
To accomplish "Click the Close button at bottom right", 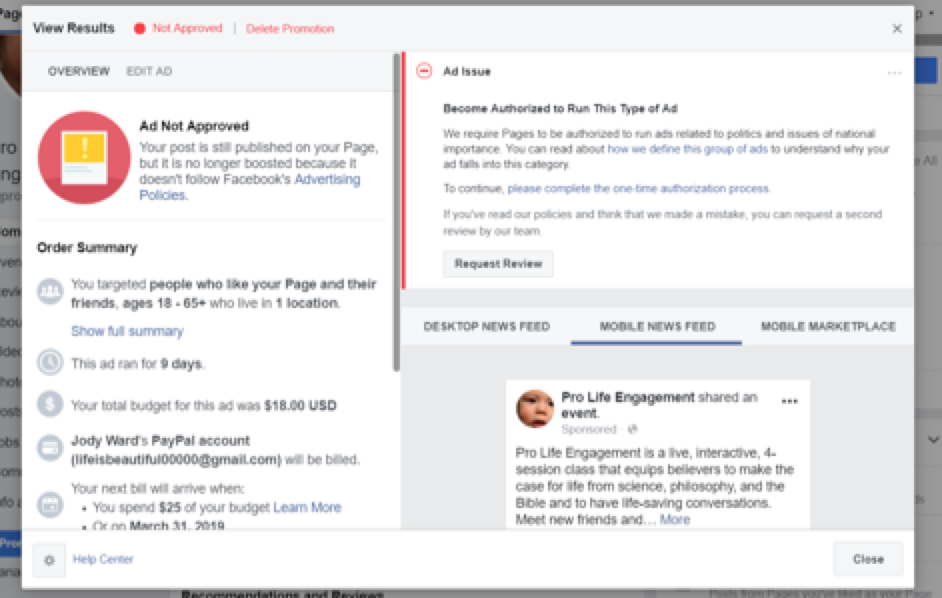I will tap(868, 560).
